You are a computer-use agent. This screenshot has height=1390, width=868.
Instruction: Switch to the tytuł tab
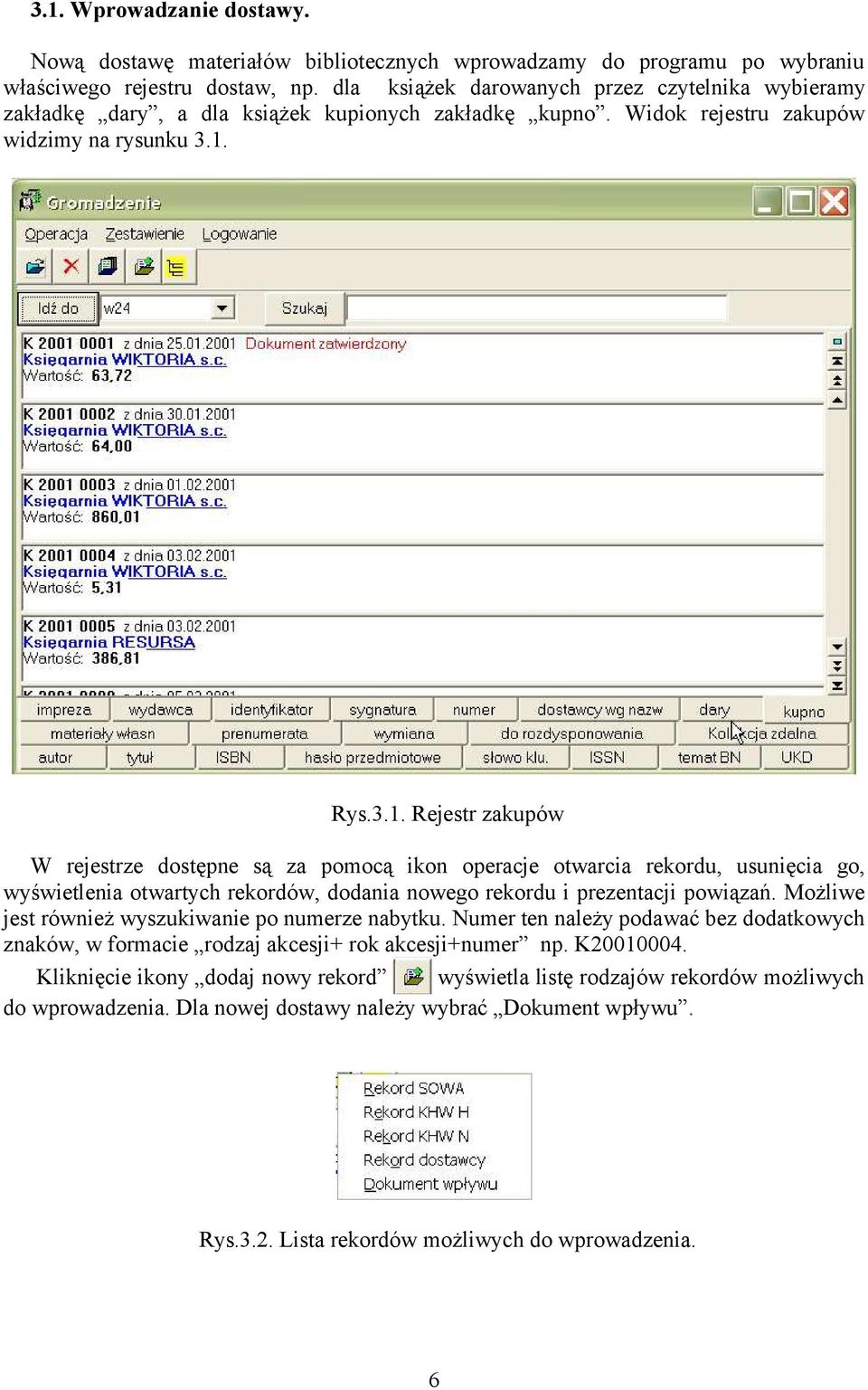coord(140,757)
